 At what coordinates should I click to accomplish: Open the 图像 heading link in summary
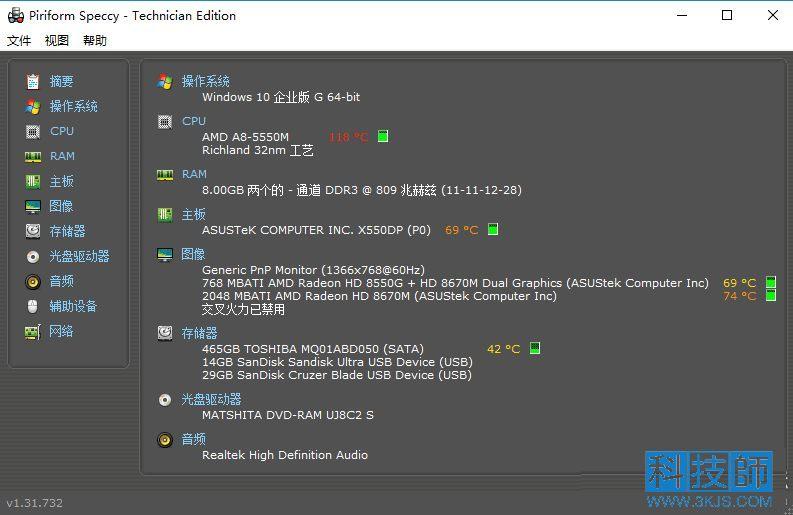[193, 254]
